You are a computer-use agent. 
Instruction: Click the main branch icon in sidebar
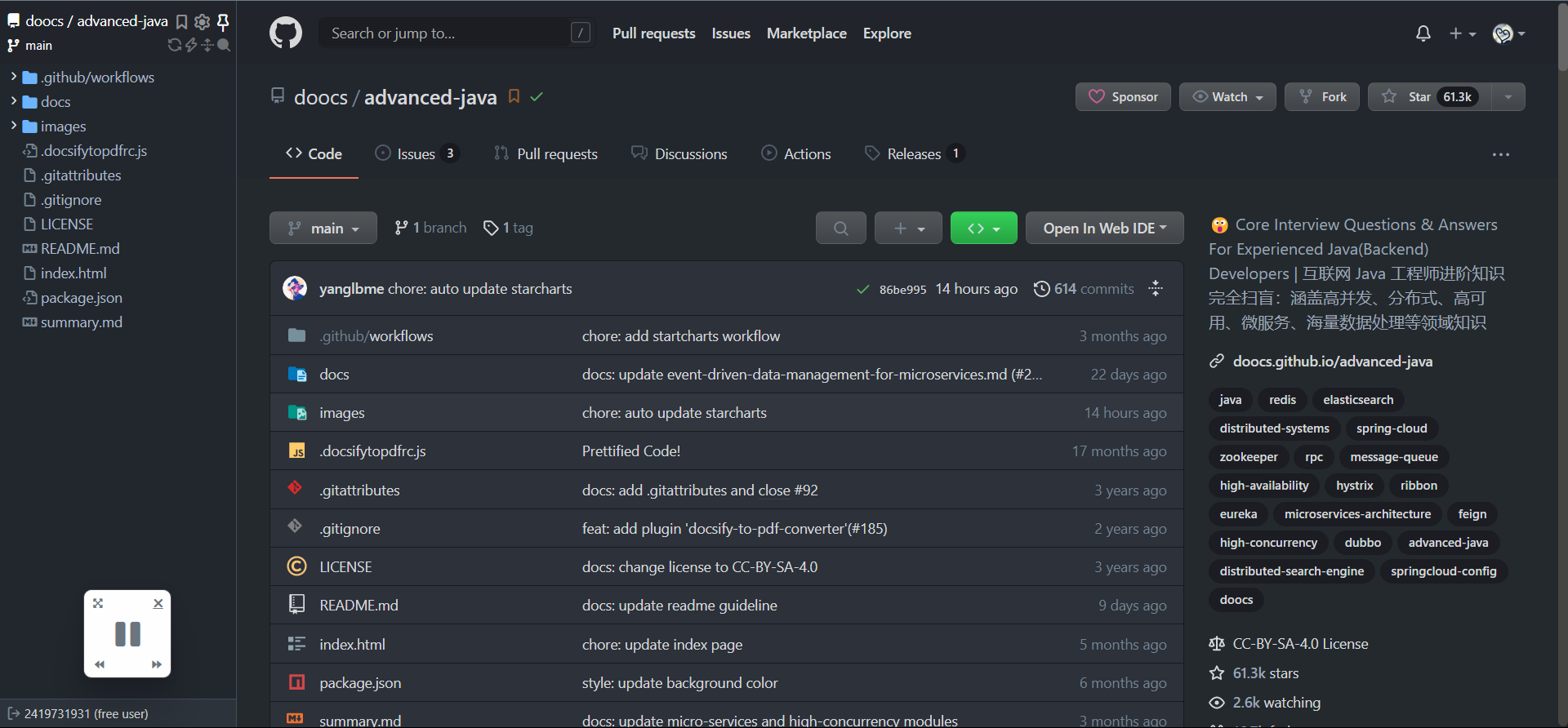(13, 46)
